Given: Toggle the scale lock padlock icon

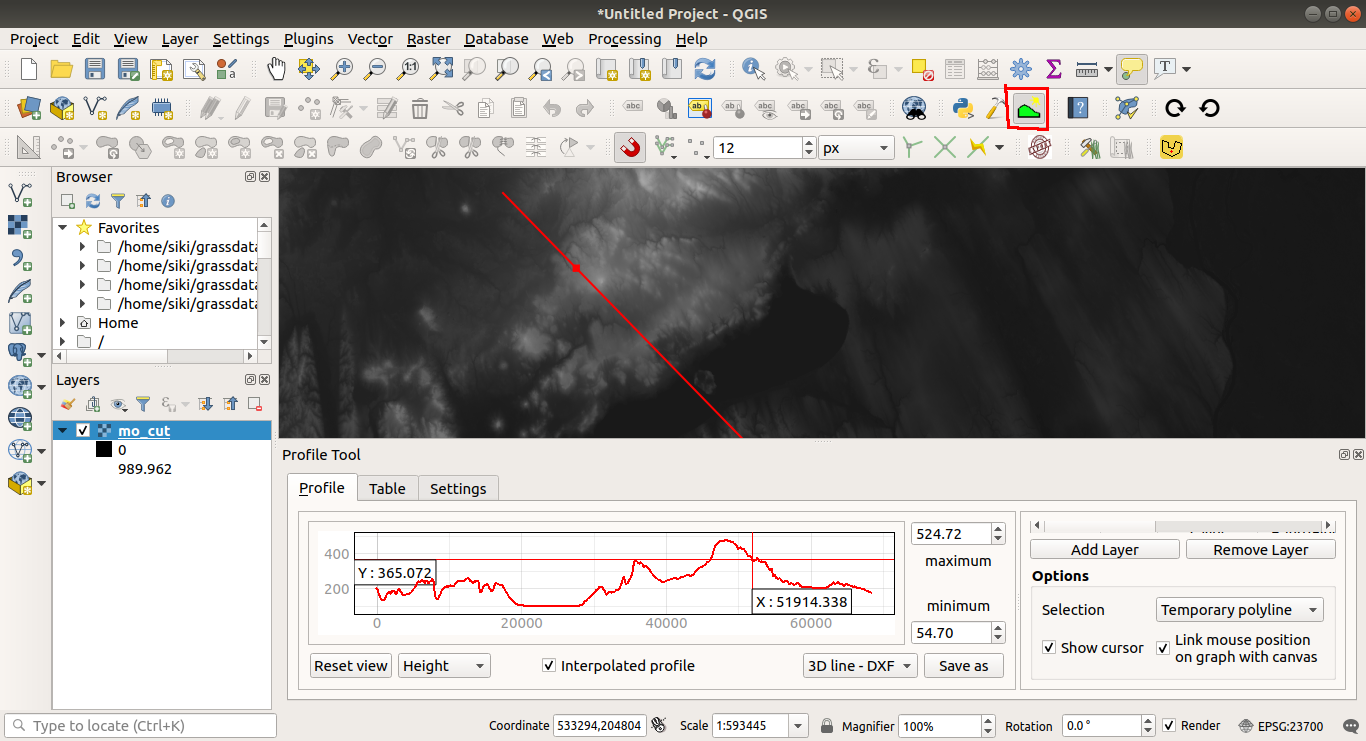Looking at the screenshot, I should tap(827, 726).
